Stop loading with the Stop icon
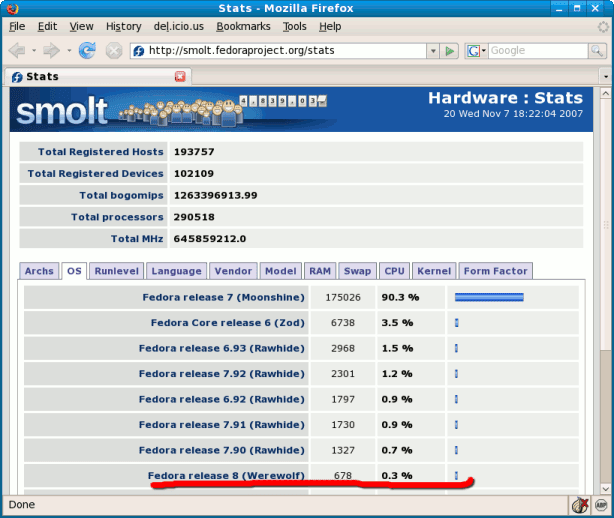The image size is (614, 518). [x=114, y=51]
